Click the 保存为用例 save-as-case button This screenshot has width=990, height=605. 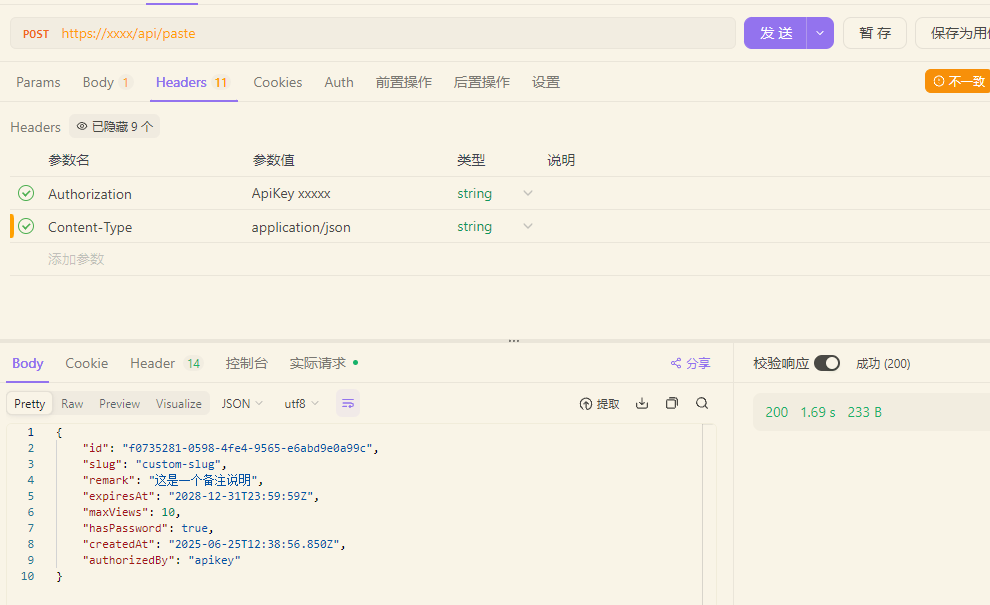click(x=955, y=33)
